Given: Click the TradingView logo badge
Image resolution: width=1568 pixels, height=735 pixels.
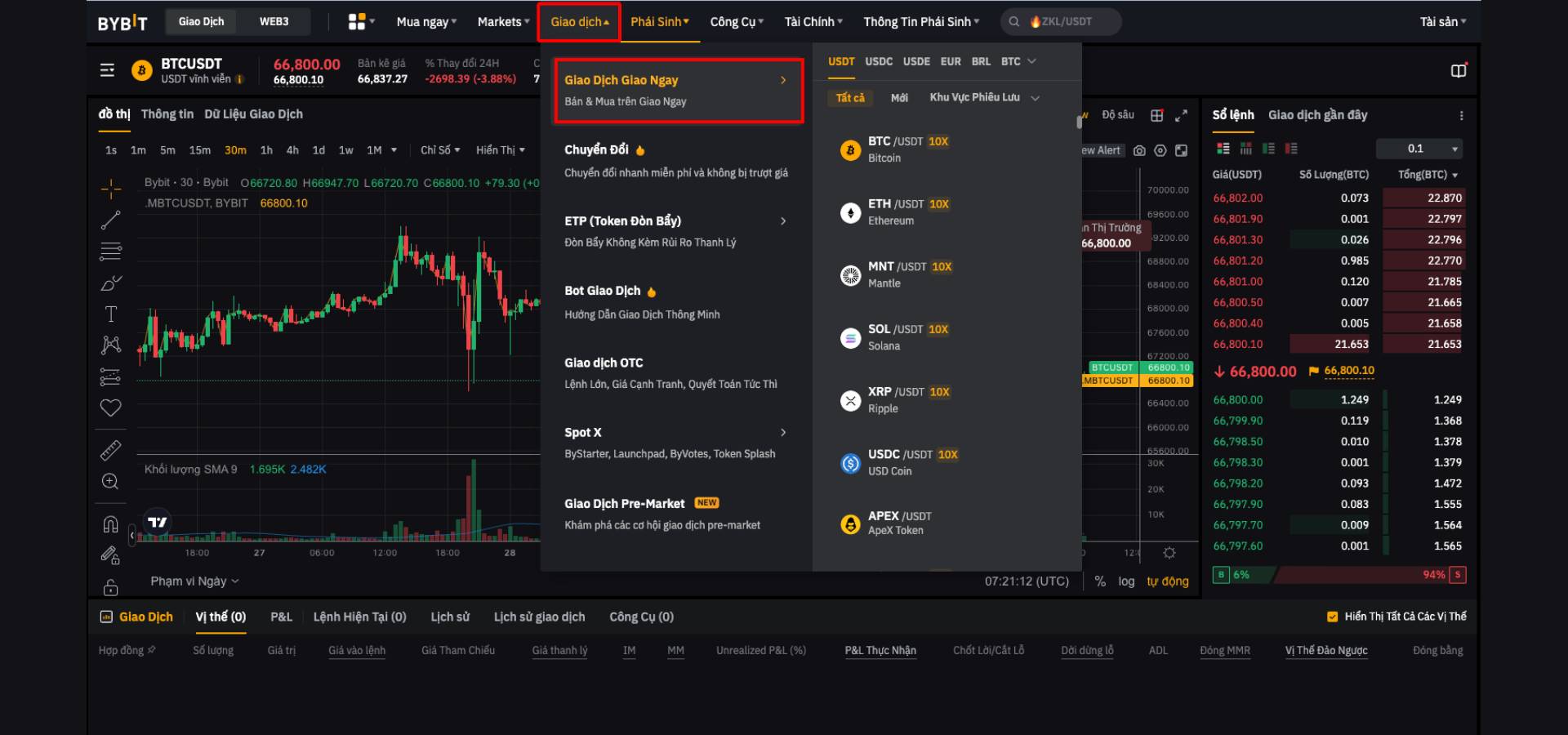Looking at the screenshot, I should pyautogui.click(x=157, y=522).
